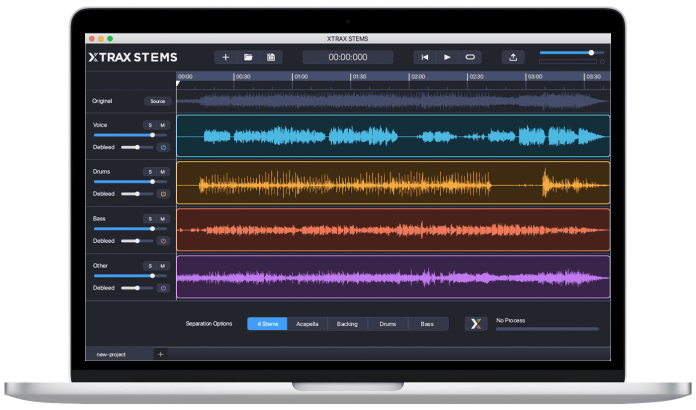Mute the Voice track
Viewport: 696px width, 410px height.
point(162,125)
